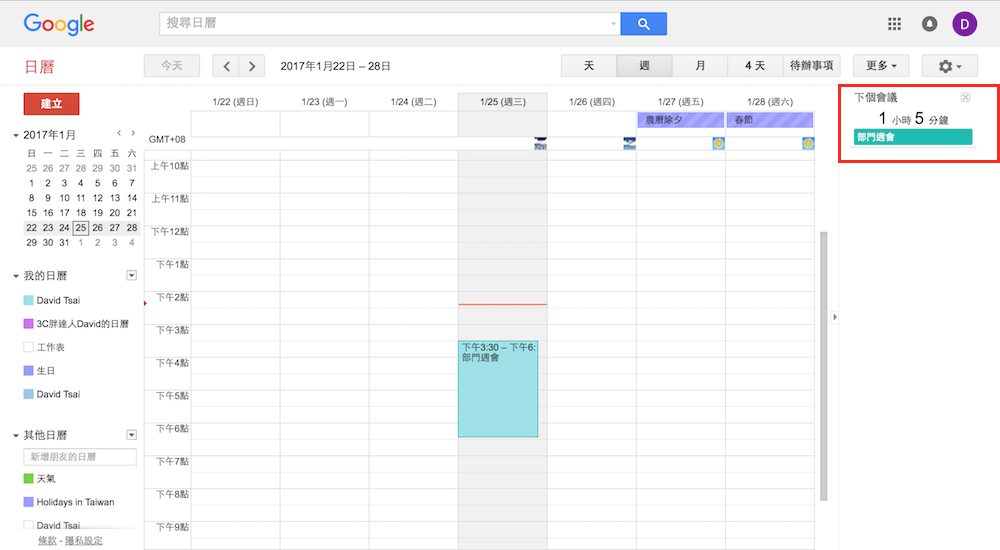Image resolution: width=1000 pixels, height=550 pixels.
Task: Go to previous week arrow
Action: (227, 66)
